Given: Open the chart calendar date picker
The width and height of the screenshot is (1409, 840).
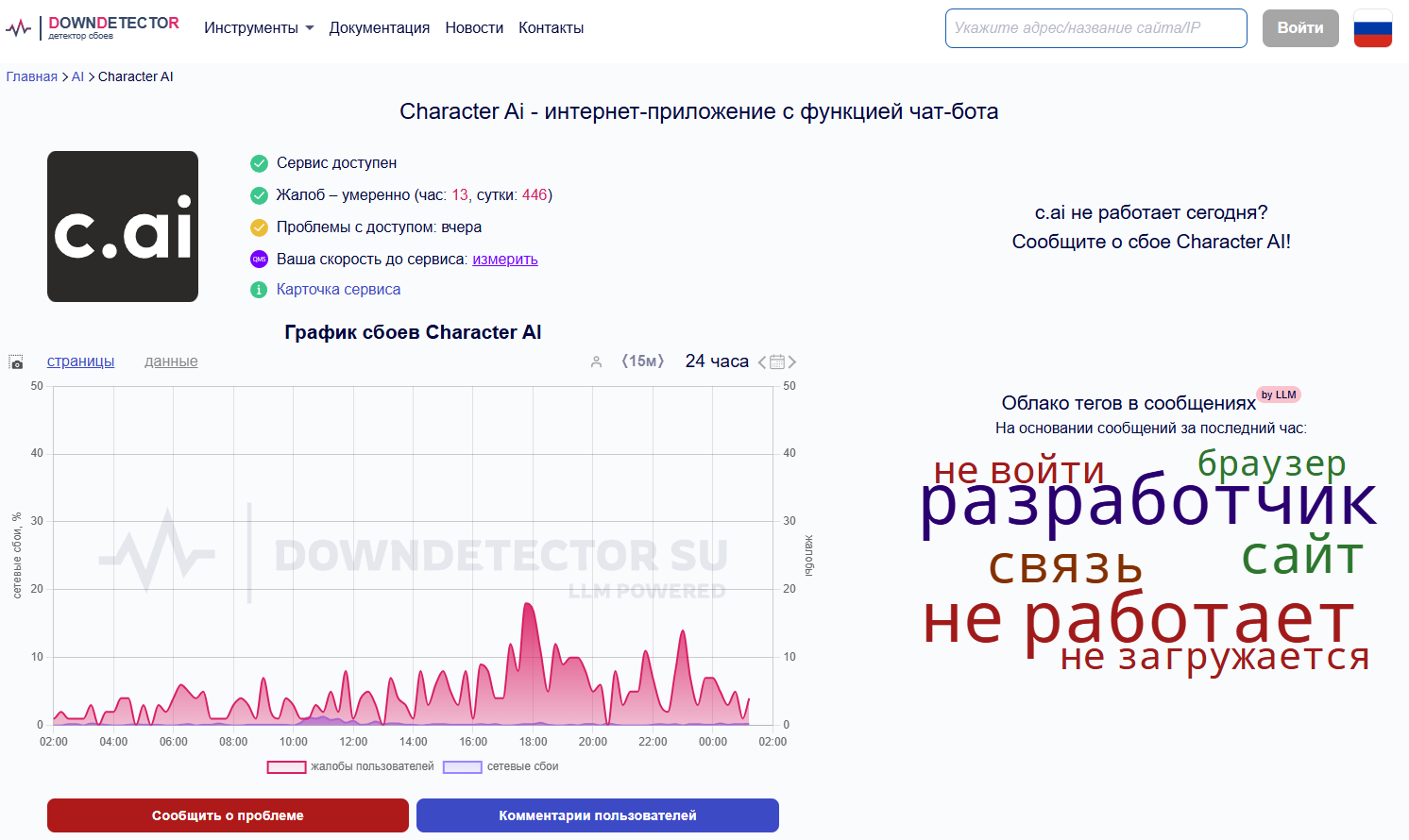Looking at the screenshot, I should pos(777,362).
